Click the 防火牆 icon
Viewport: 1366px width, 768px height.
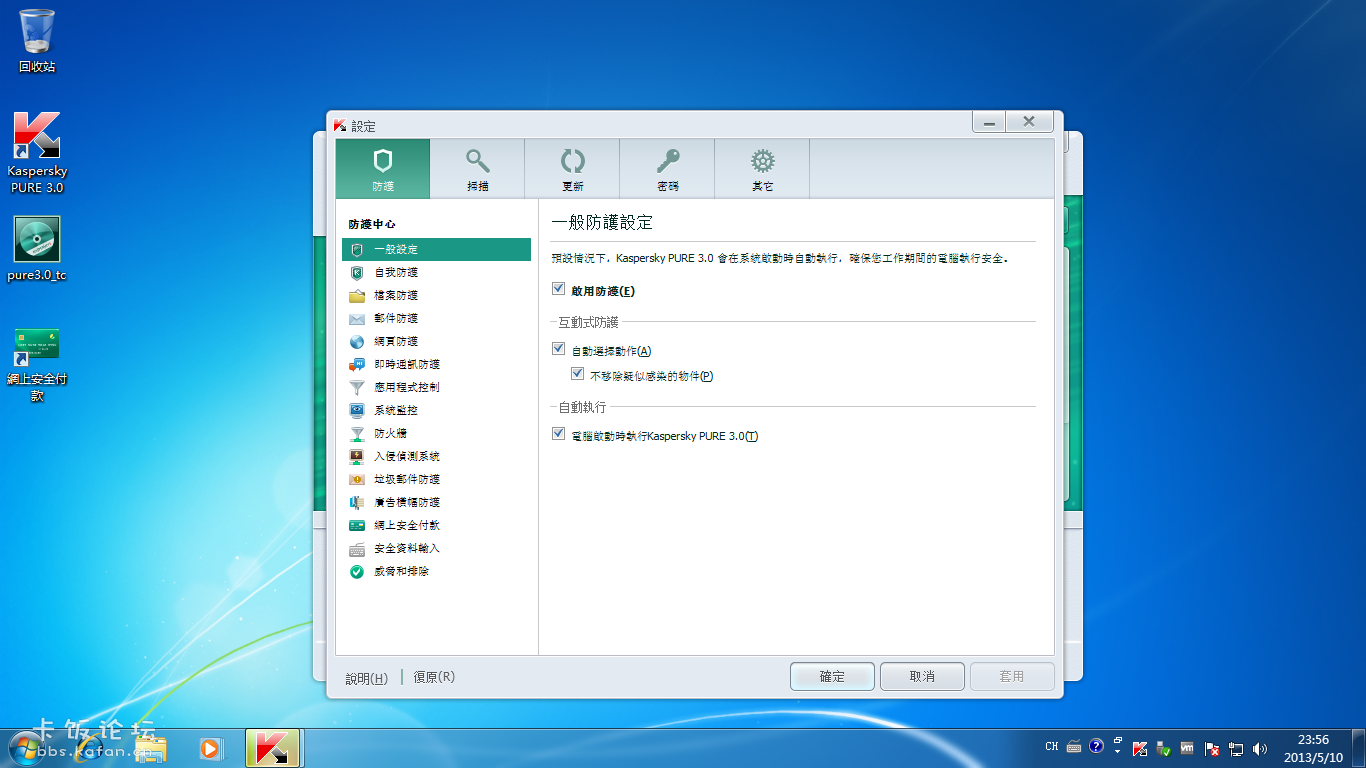coord(357,433)
